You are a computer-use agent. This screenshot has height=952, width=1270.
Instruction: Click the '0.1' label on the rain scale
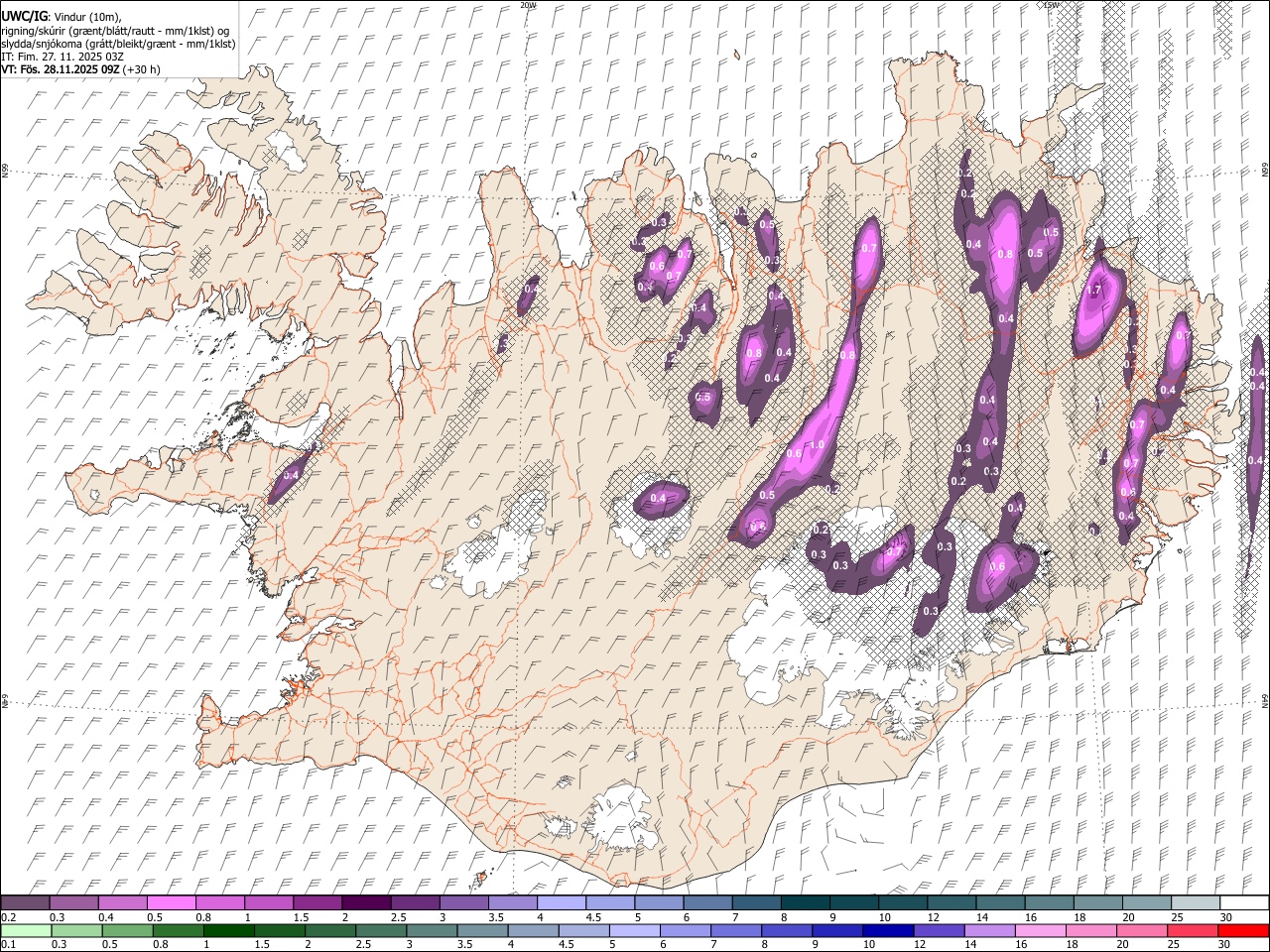tap(8, 944)
